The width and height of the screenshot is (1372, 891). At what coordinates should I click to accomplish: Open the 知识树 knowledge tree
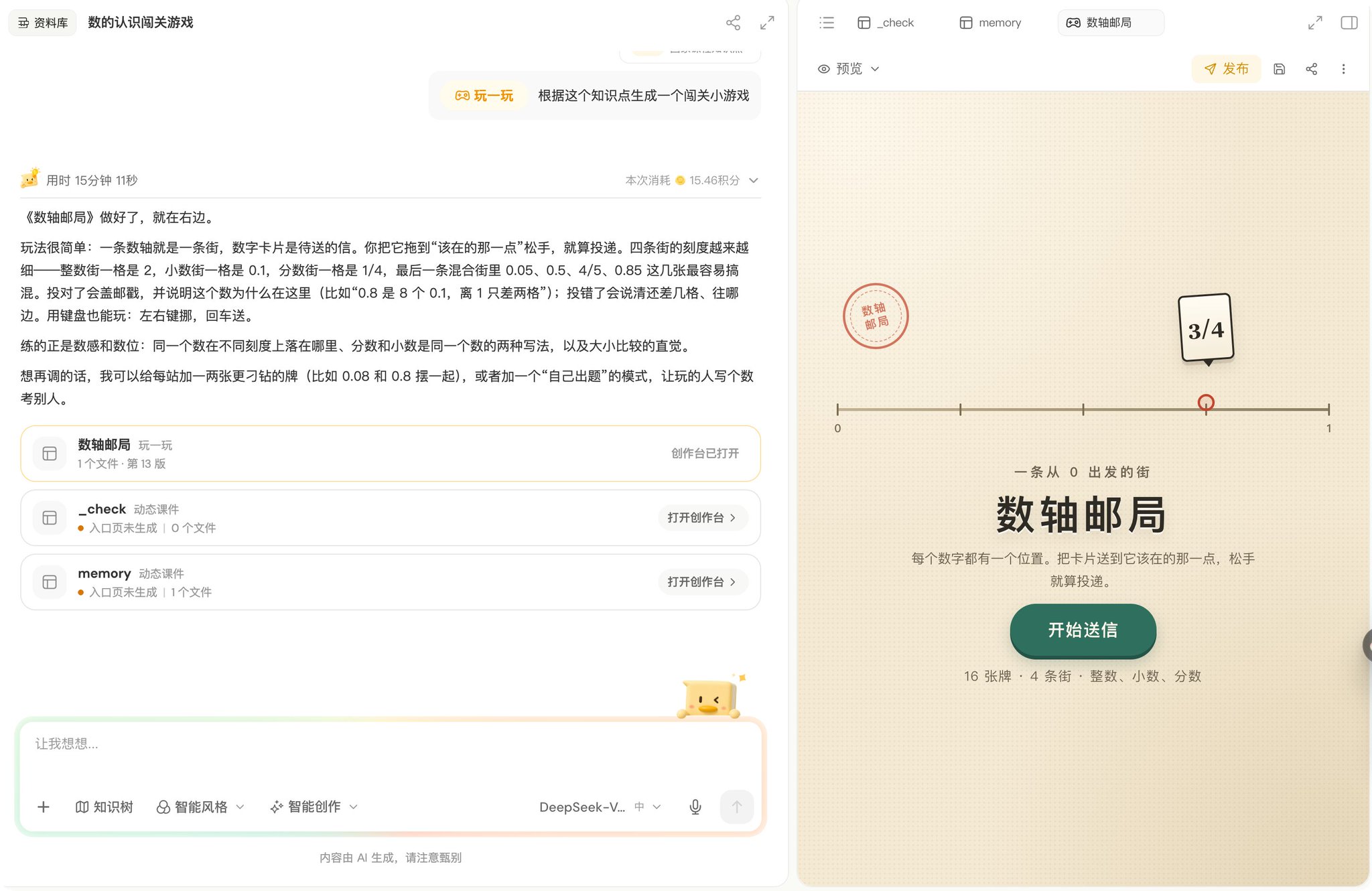(x=105, y=807)
